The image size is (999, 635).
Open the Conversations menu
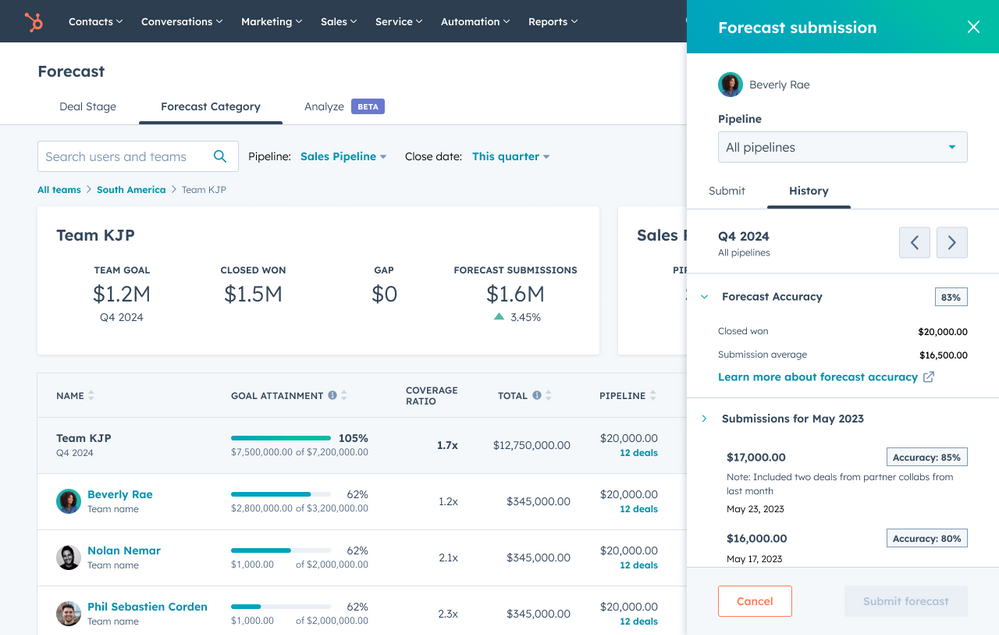click(x=182, y=22)
